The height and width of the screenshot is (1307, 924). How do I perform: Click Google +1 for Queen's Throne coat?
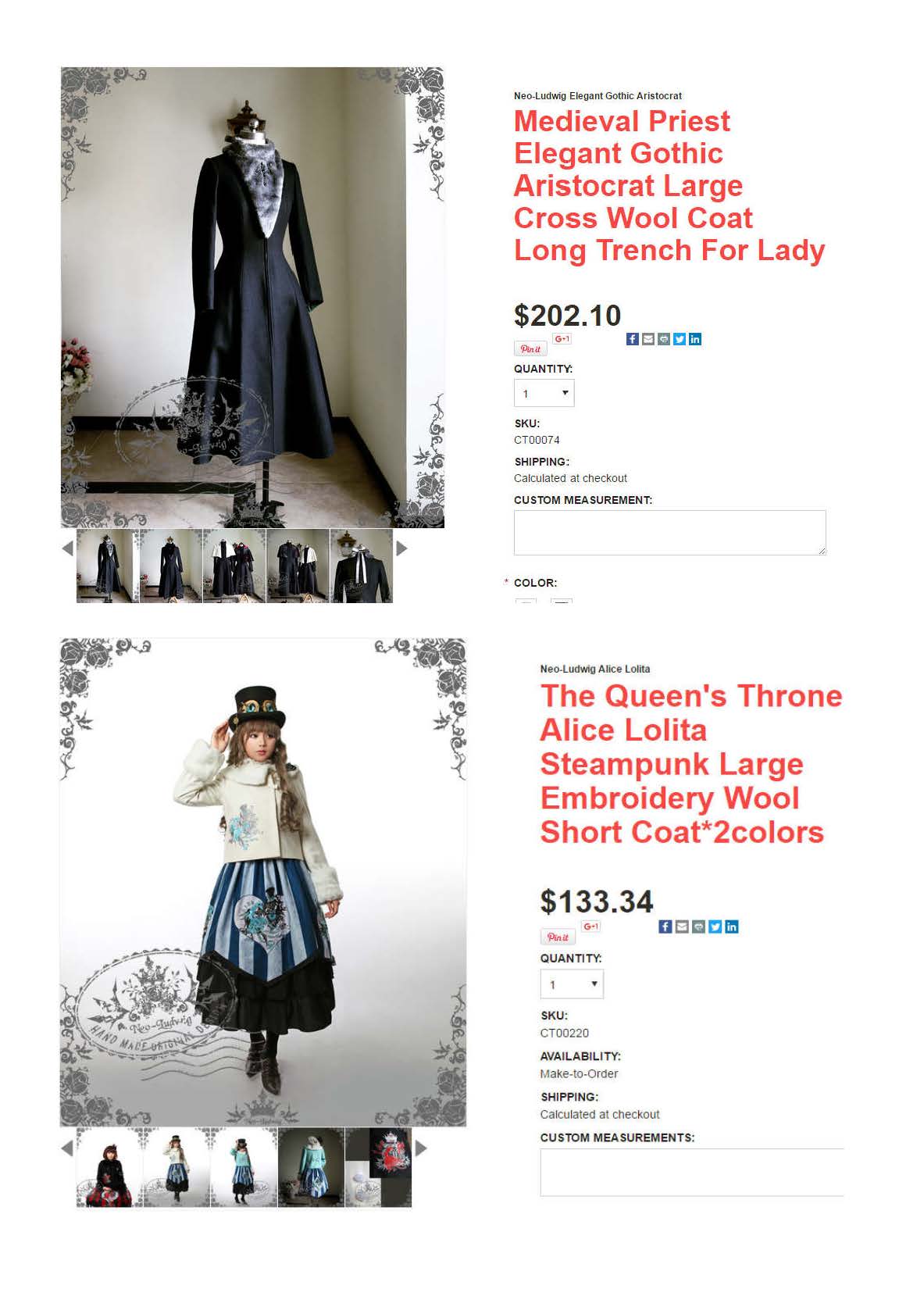590,927
